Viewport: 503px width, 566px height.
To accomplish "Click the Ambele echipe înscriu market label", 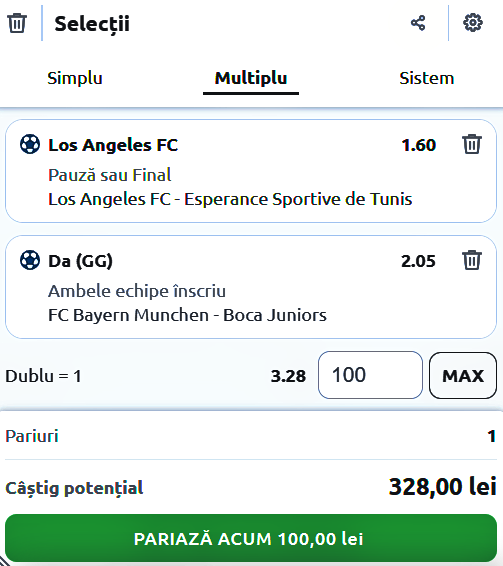I will [x=137, y=291].
